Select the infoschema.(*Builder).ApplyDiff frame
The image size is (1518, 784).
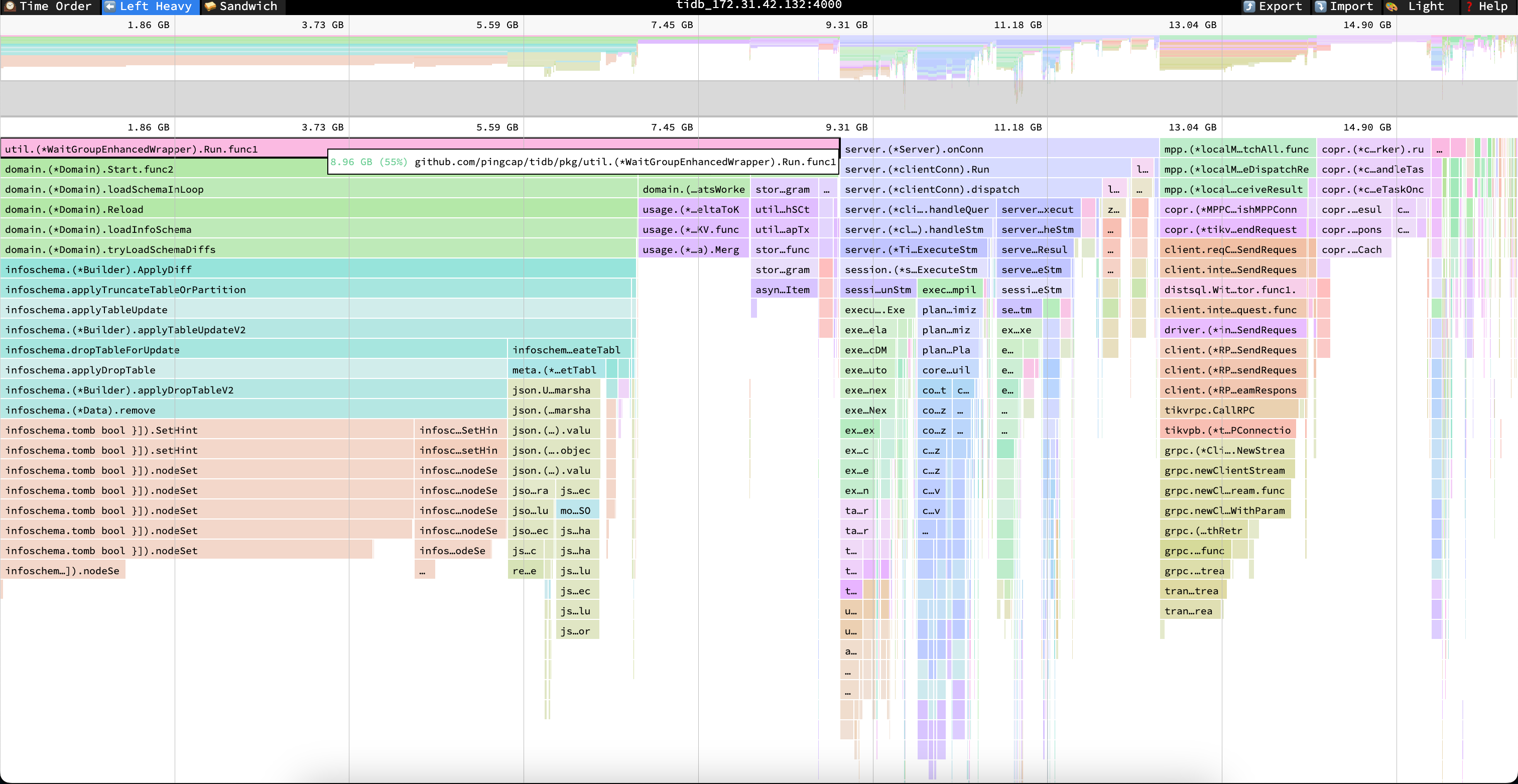[318, 269]
